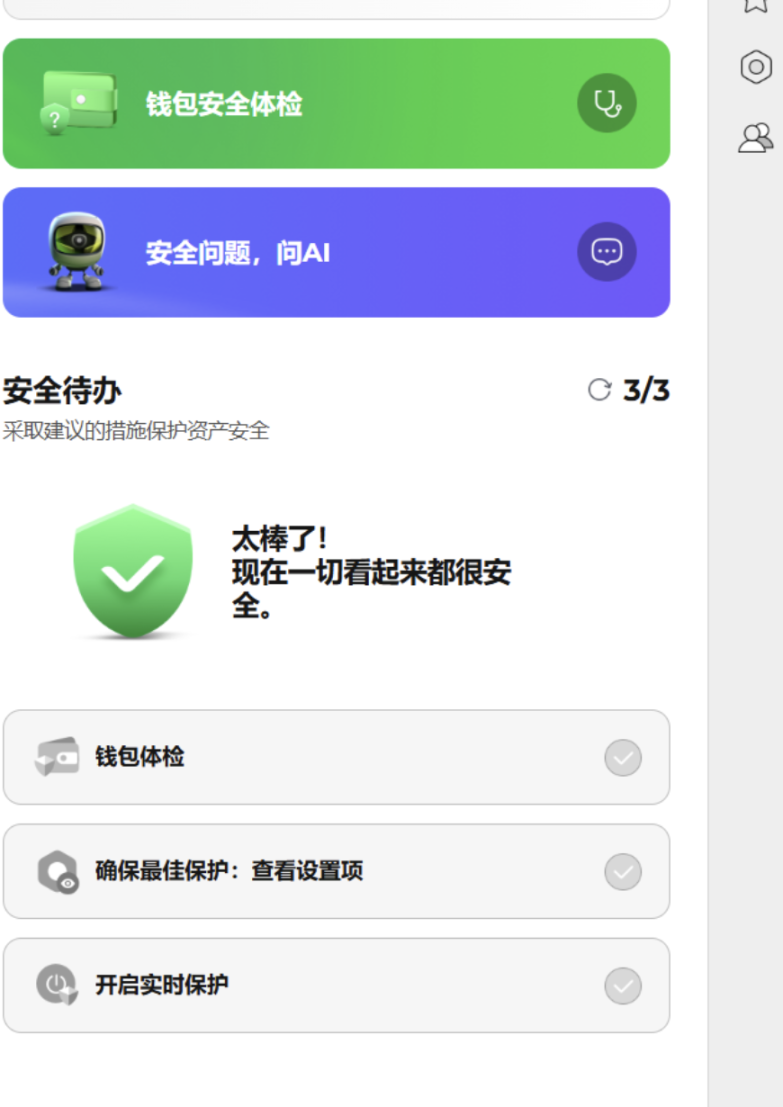This screenshot has width=783, height=1107.
Task: Open the hexagon settings icon in the sidebar
Action: click(755, 67)
